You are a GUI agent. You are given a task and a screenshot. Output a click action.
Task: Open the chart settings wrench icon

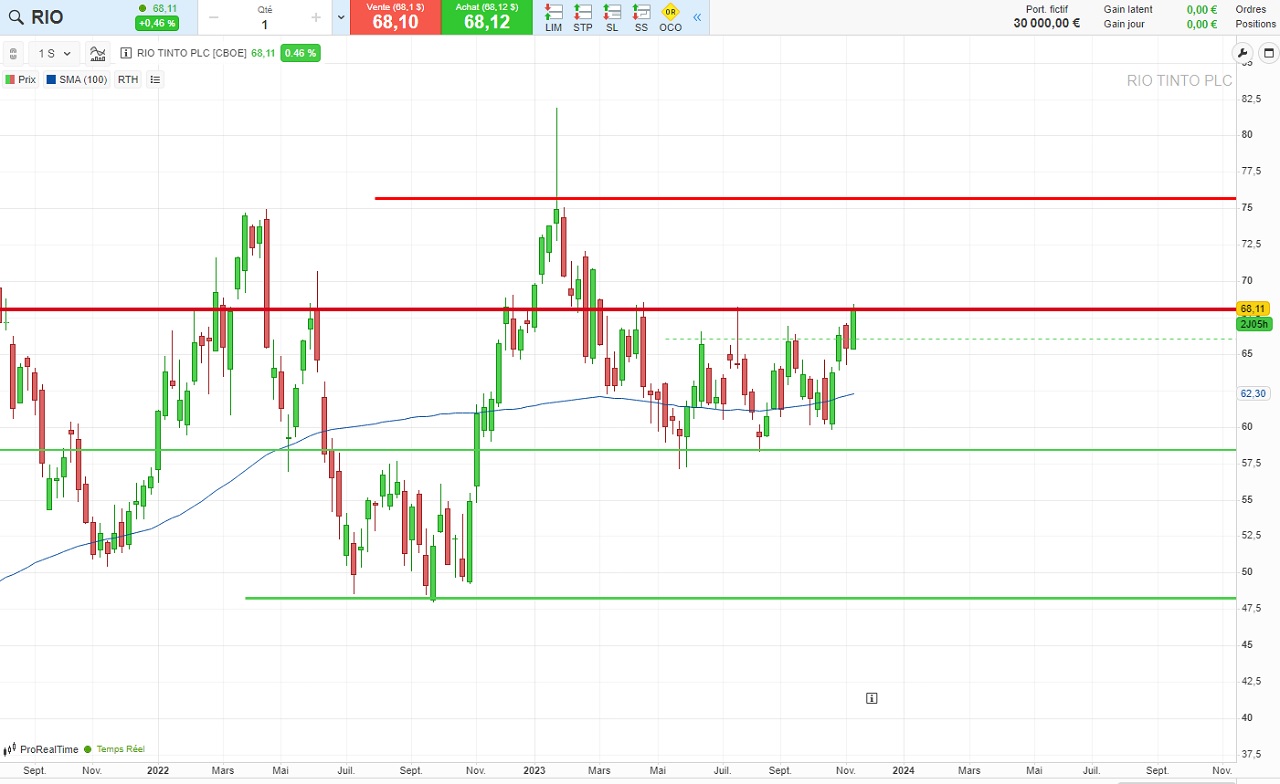[x=1243, y=53]
